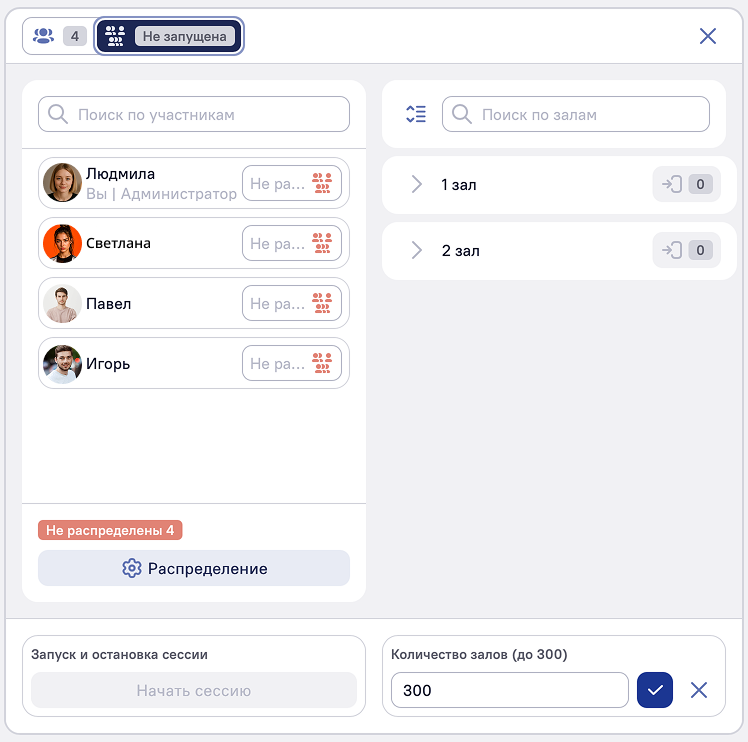Click the enter room icon for '1 зал'

coord(672,184)
